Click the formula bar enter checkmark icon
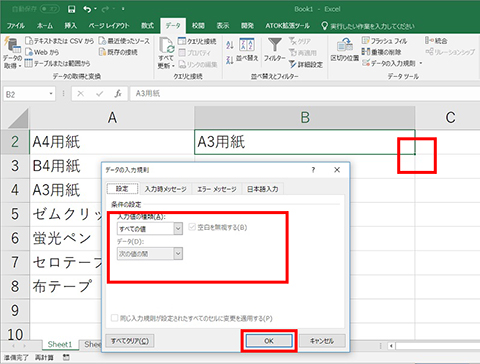Screen dimensions: 480x364 click(99, 94)
